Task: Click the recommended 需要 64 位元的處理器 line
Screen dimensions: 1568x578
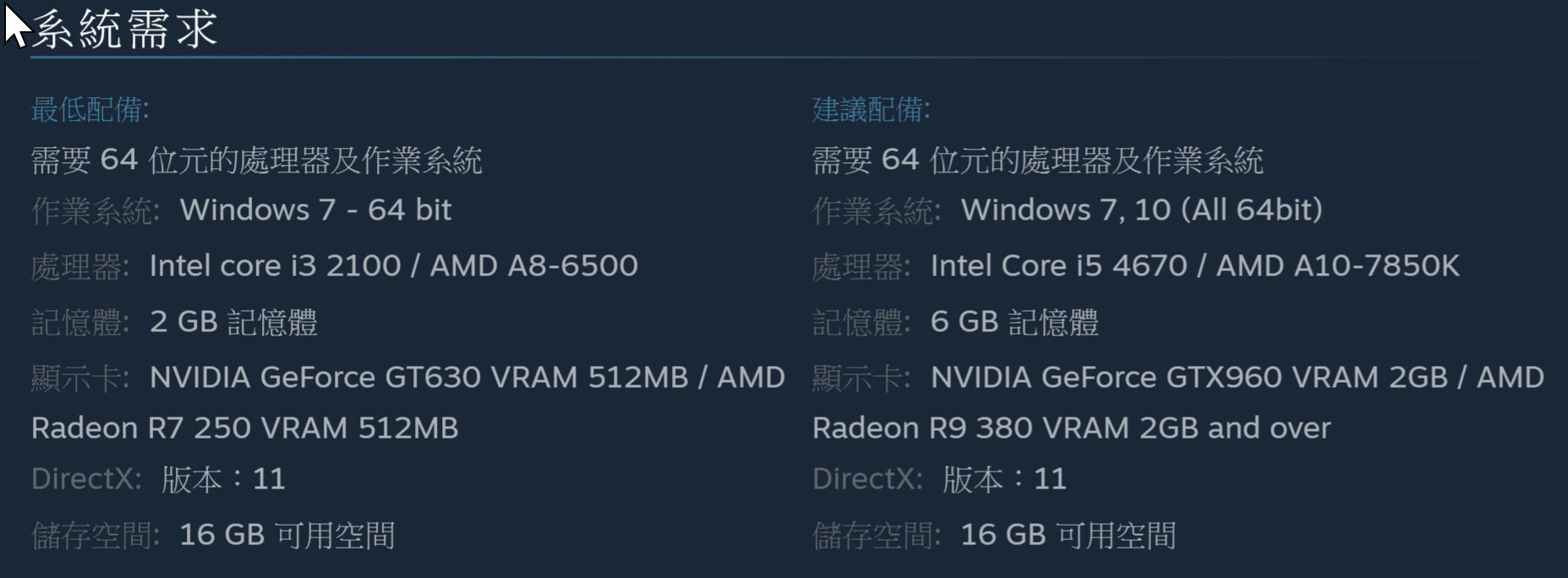Action: (1038, 160)
